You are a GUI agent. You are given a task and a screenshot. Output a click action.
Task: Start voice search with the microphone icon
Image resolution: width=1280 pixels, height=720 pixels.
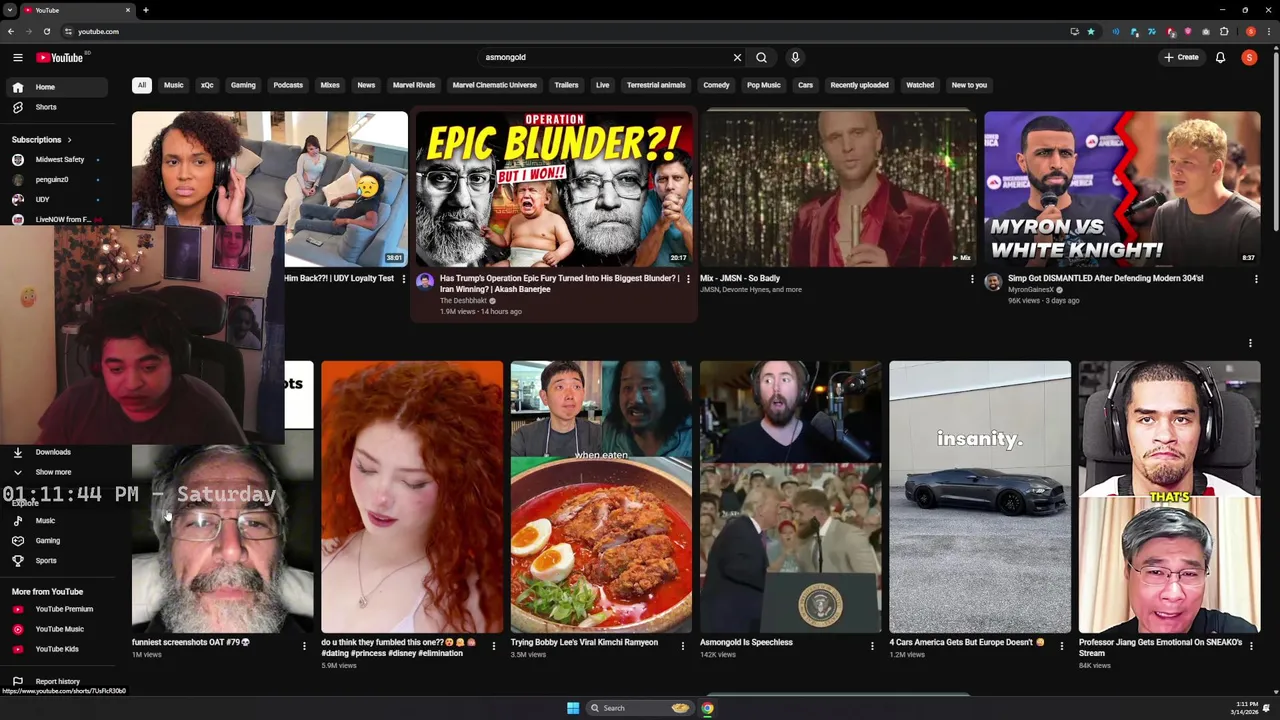click(x=795, y=58)
